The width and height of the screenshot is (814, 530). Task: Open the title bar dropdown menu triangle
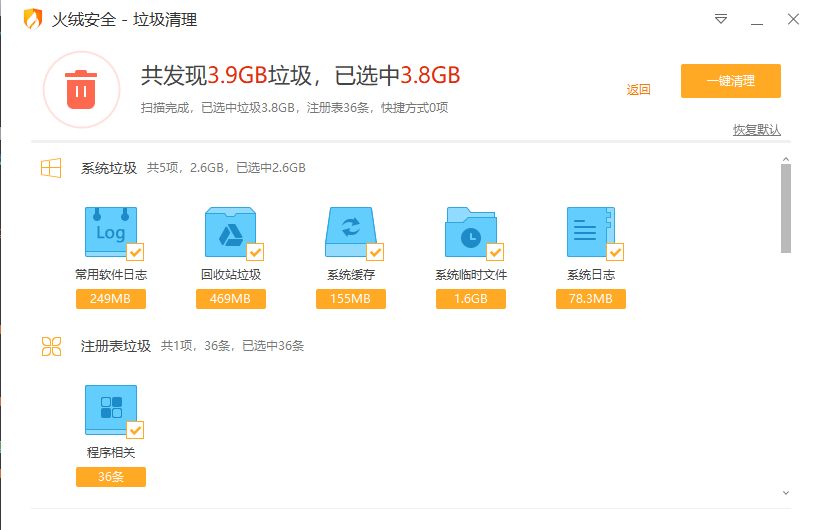[720, 19]
